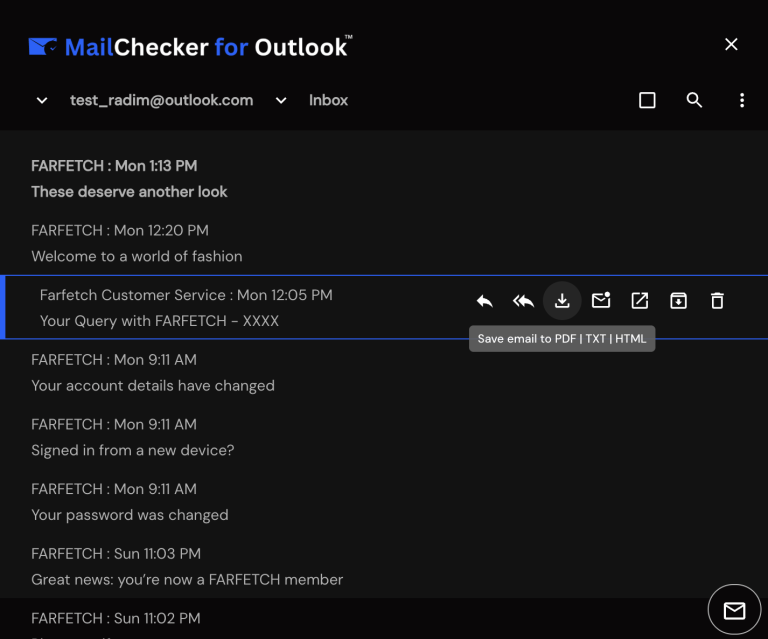
Task: Click 'Farfetch Customer Service : Mon 12:05 PM'
Action: coord(186,295)
